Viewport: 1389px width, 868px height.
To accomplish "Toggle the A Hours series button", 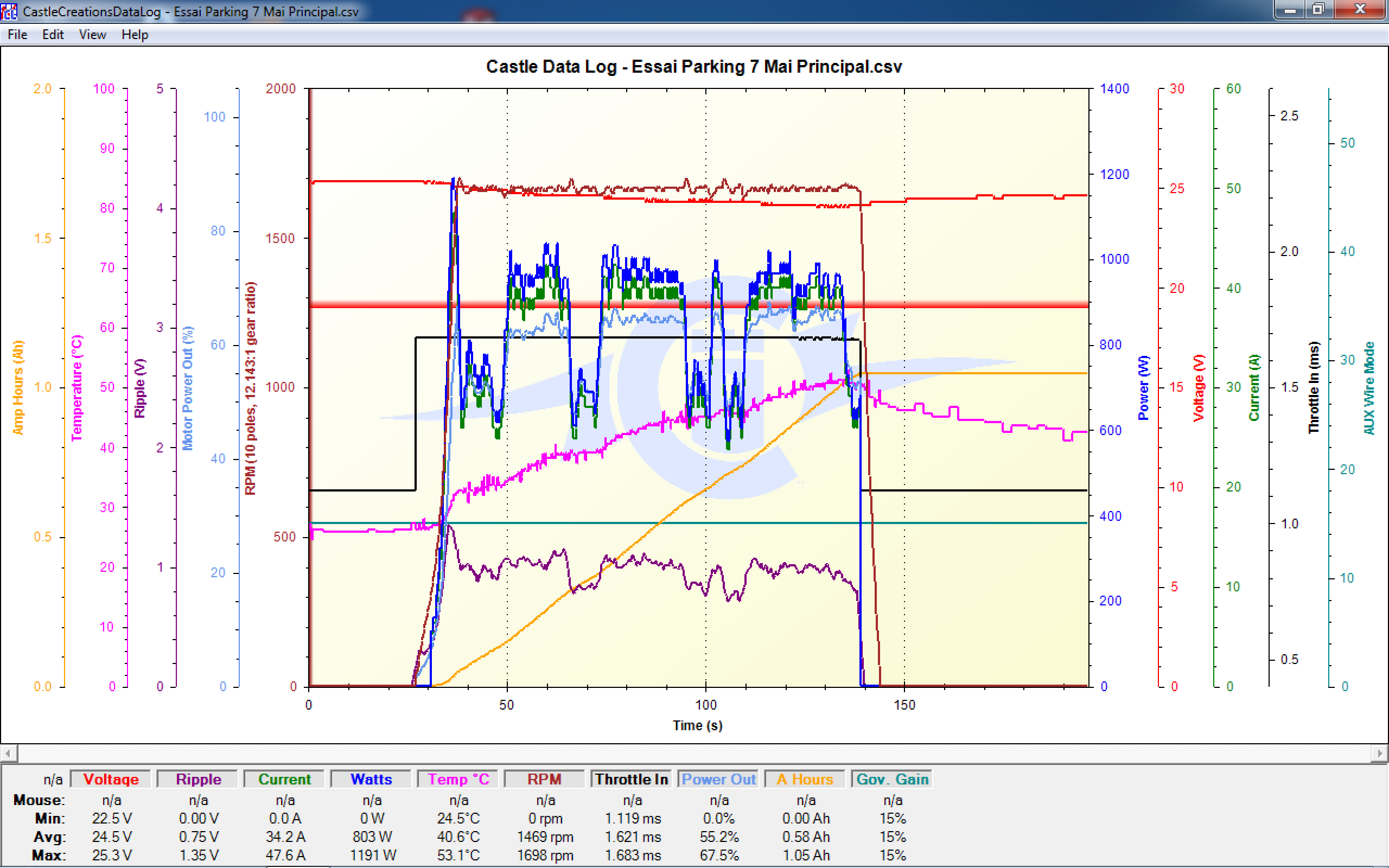I will [x=805, y=779].
